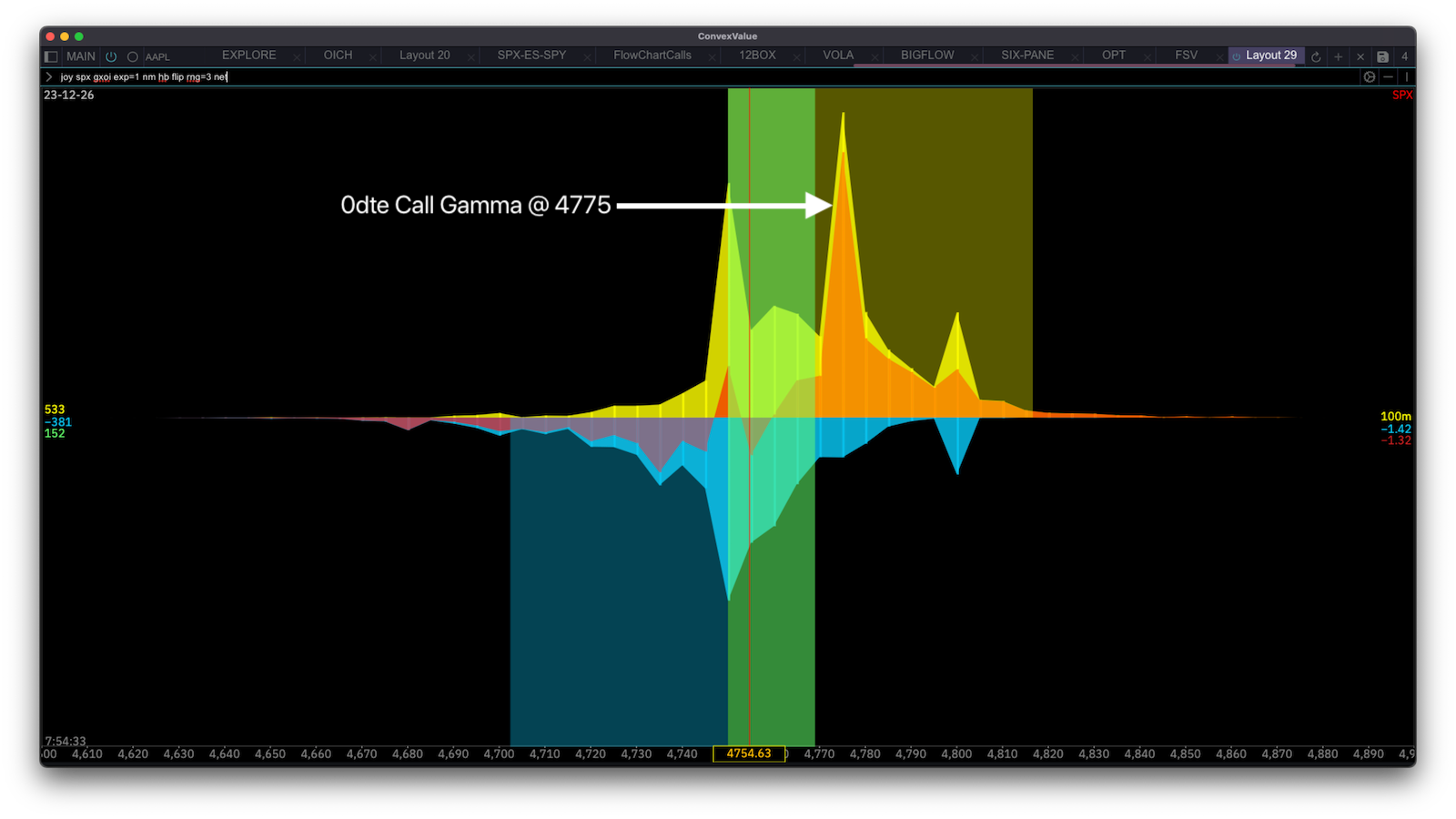Click the red -1.32 value label
The image size is (1456, 819).
[x=1396, y=440]
